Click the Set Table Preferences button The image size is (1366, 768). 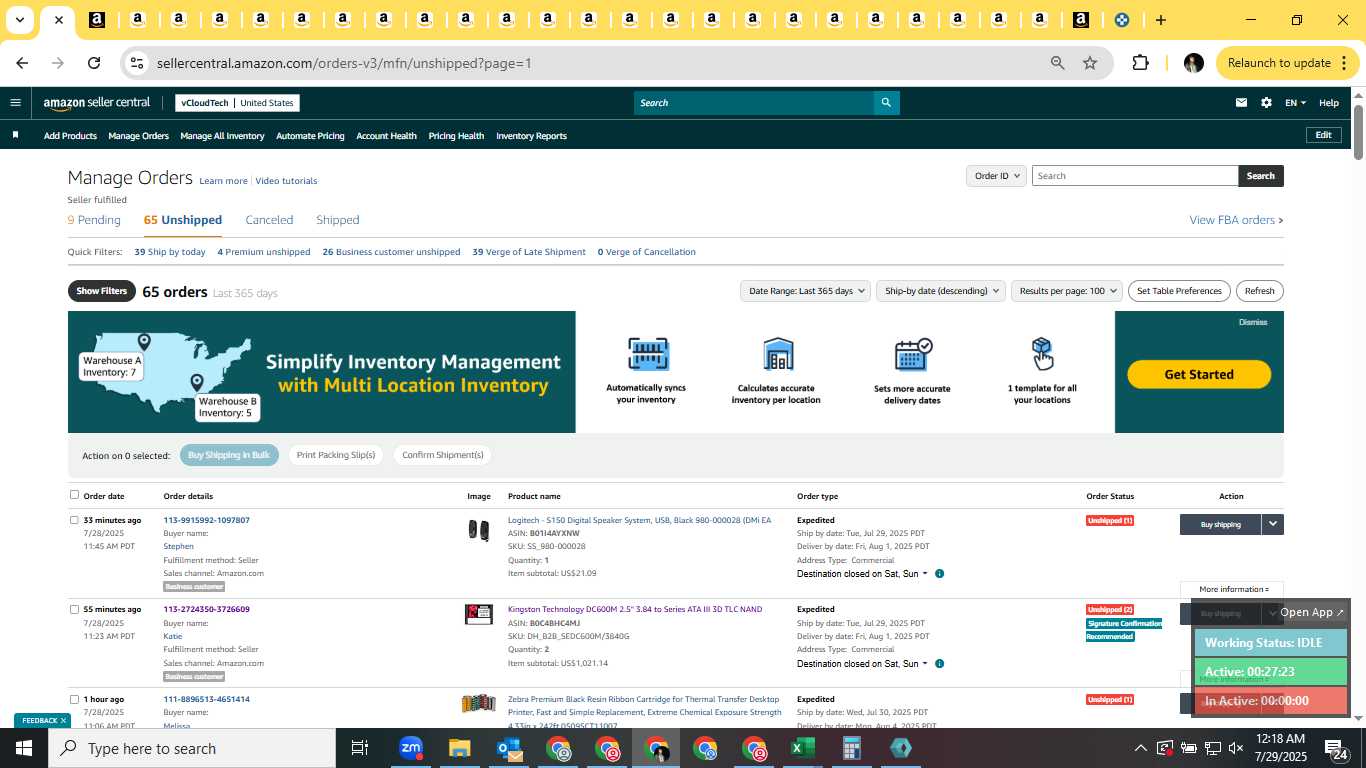[x=1180, y=291]
